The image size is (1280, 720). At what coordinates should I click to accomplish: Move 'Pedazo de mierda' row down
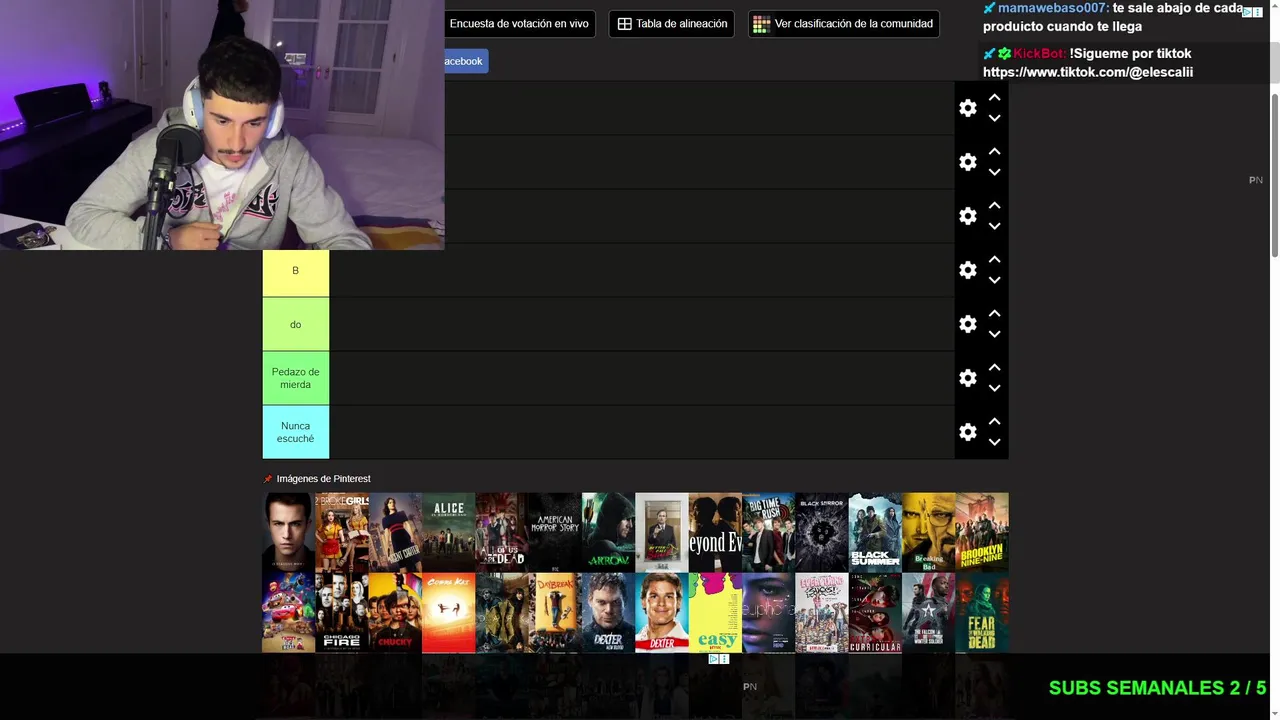(994, 388)
